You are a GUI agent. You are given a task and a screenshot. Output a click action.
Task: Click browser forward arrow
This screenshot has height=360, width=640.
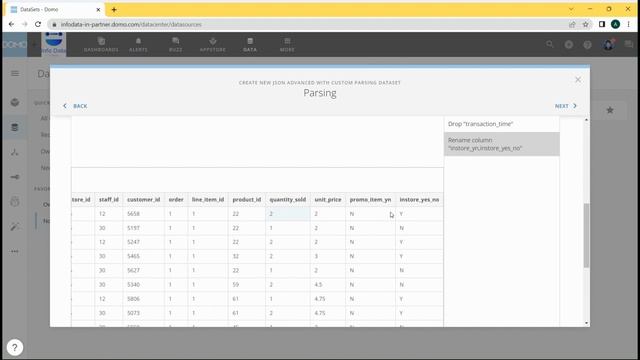click(24, 24)
